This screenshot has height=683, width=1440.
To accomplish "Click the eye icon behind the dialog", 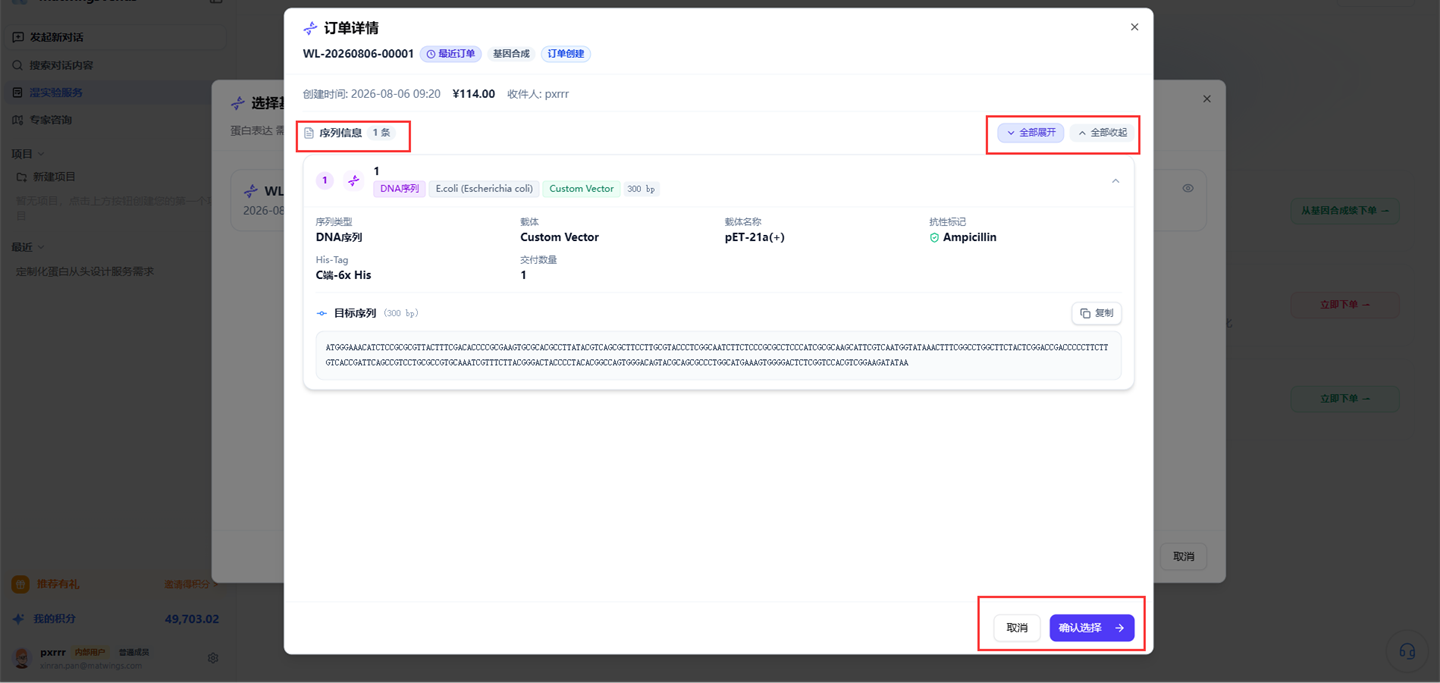I will (x=1188, y=188).
